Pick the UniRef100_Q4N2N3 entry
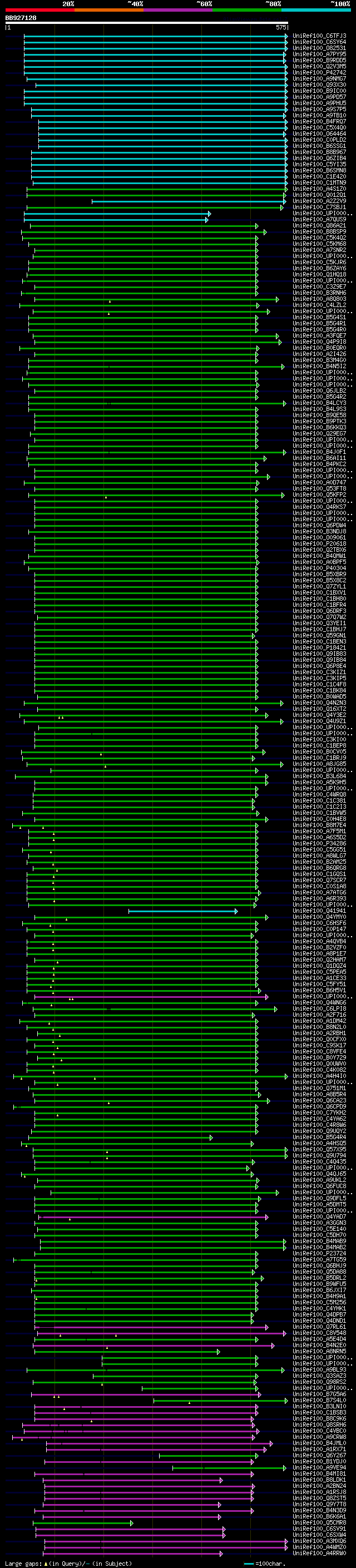 [319, 703]
